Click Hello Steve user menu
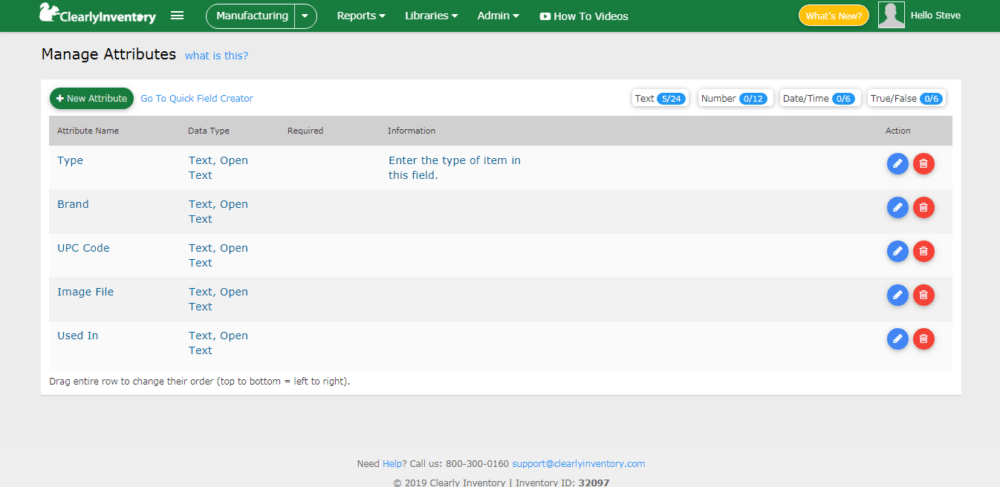Screen dimensions: 1000x487 pos(935,16)
